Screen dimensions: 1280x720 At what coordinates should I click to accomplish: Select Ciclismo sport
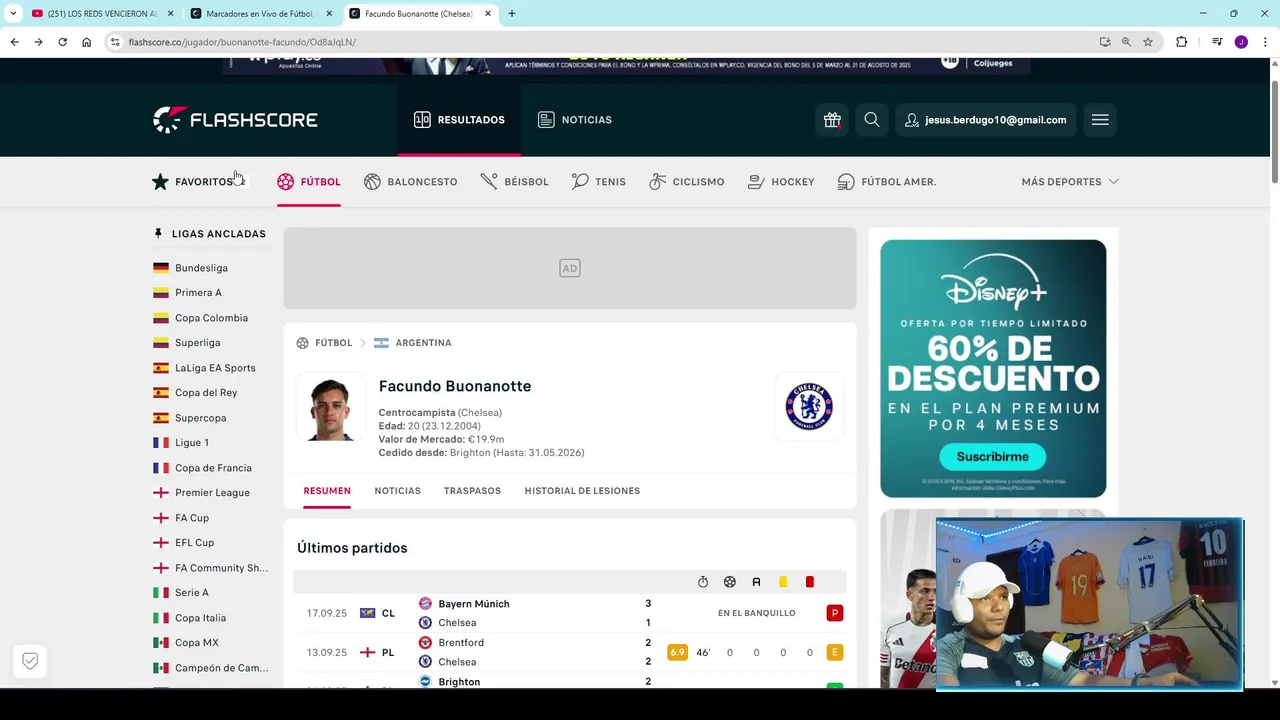pyautogui.click(x=687, y=182)
